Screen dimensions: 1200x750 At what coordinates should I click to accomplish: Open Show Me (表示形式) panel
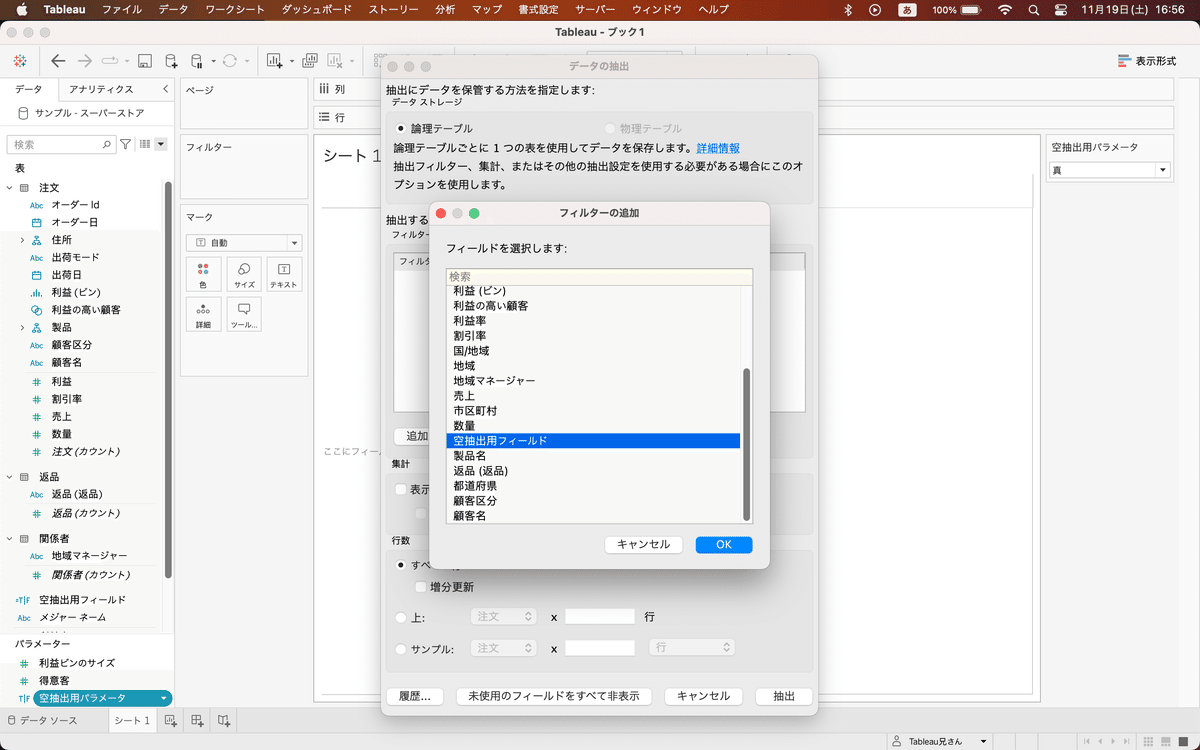[1147, 61]
